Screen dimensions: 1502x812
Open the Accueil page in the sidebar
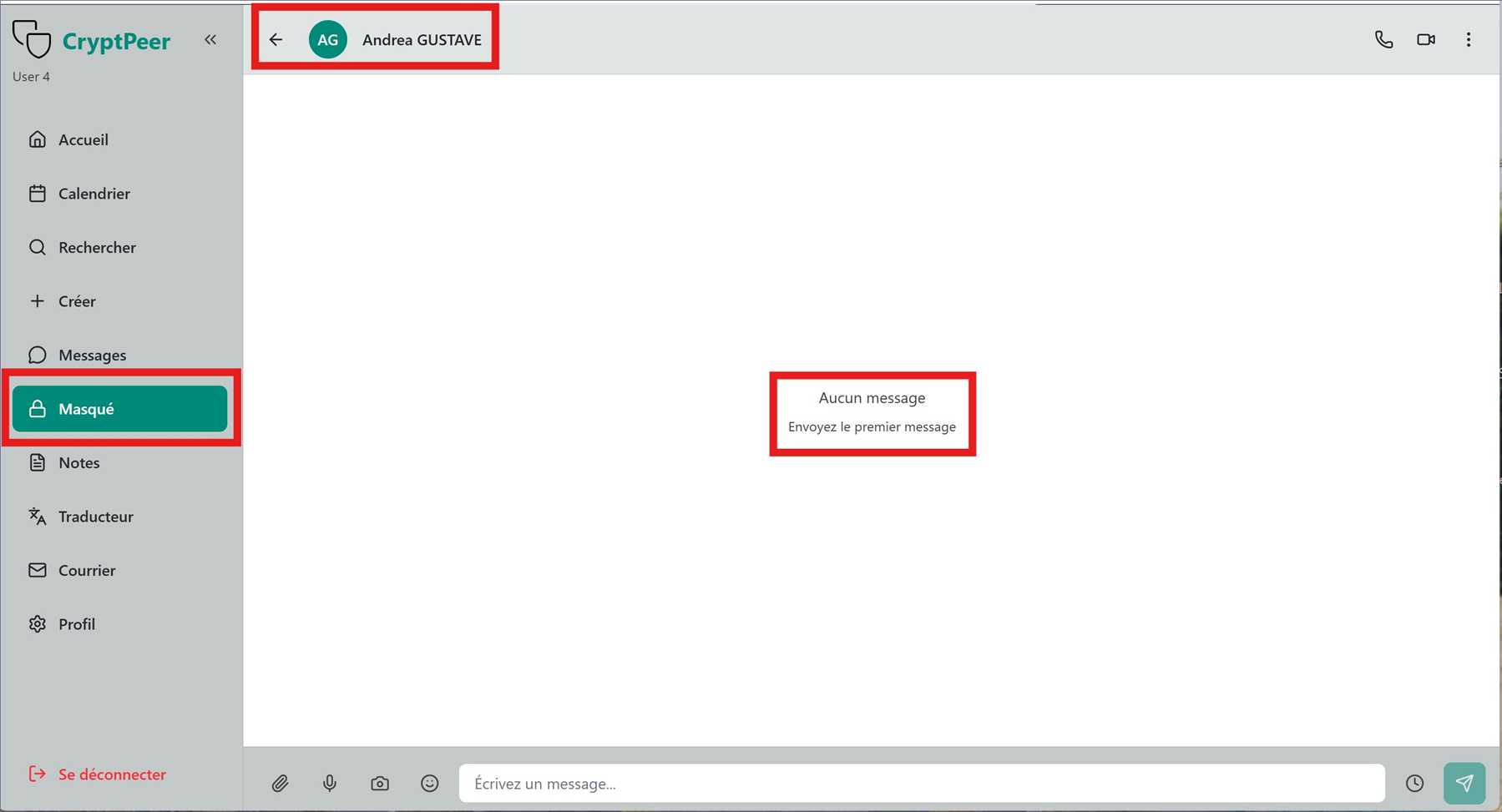point(83,139)
